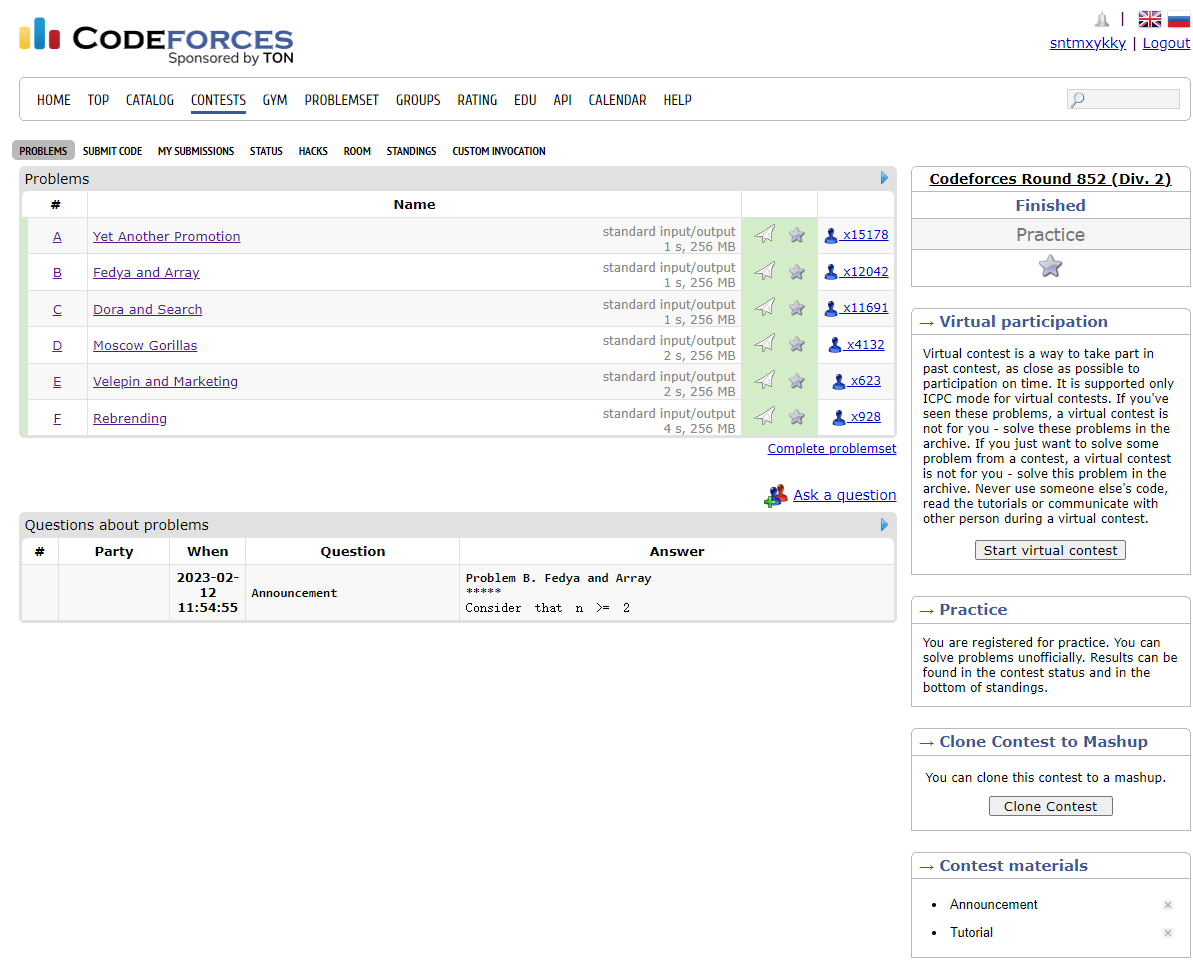Viewport: 1193px width, 962px height.
Task: Toggle favorite star for Fedya and Array
Action: 797,272
